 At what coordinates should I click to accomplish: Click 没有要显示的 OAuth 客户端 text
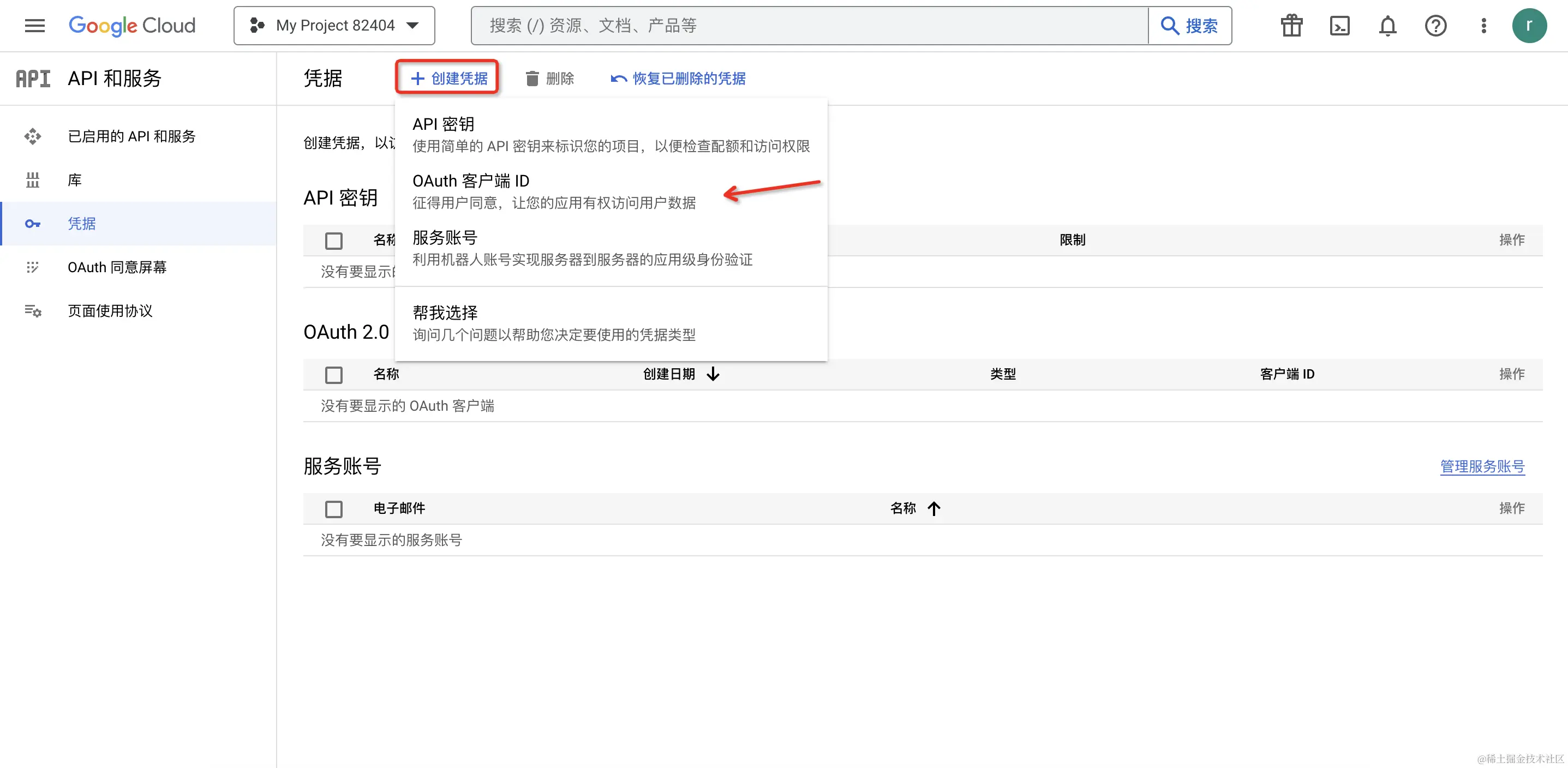pyautogui.click(x=407, y=406)
